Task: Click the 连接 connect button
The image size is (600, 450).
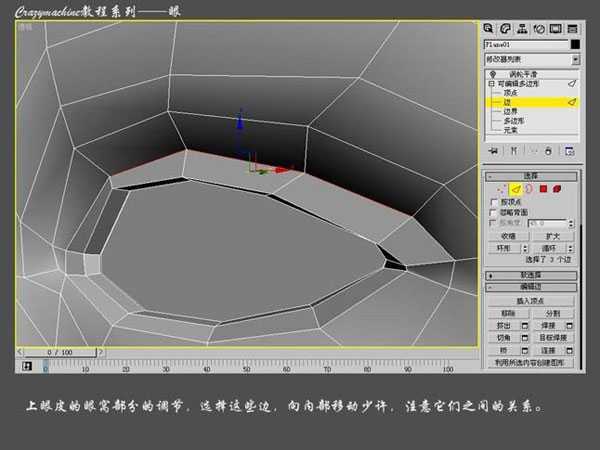Action: [549, 350]
